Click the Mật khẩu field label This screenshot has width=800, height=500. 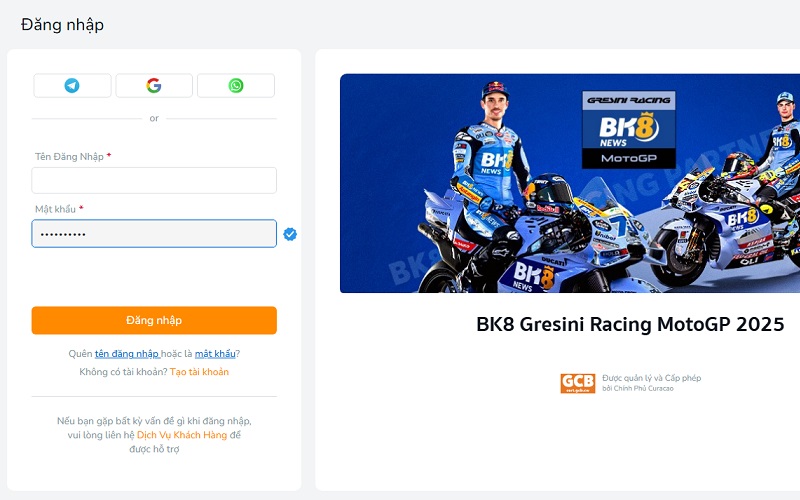[x=55, y=209]
